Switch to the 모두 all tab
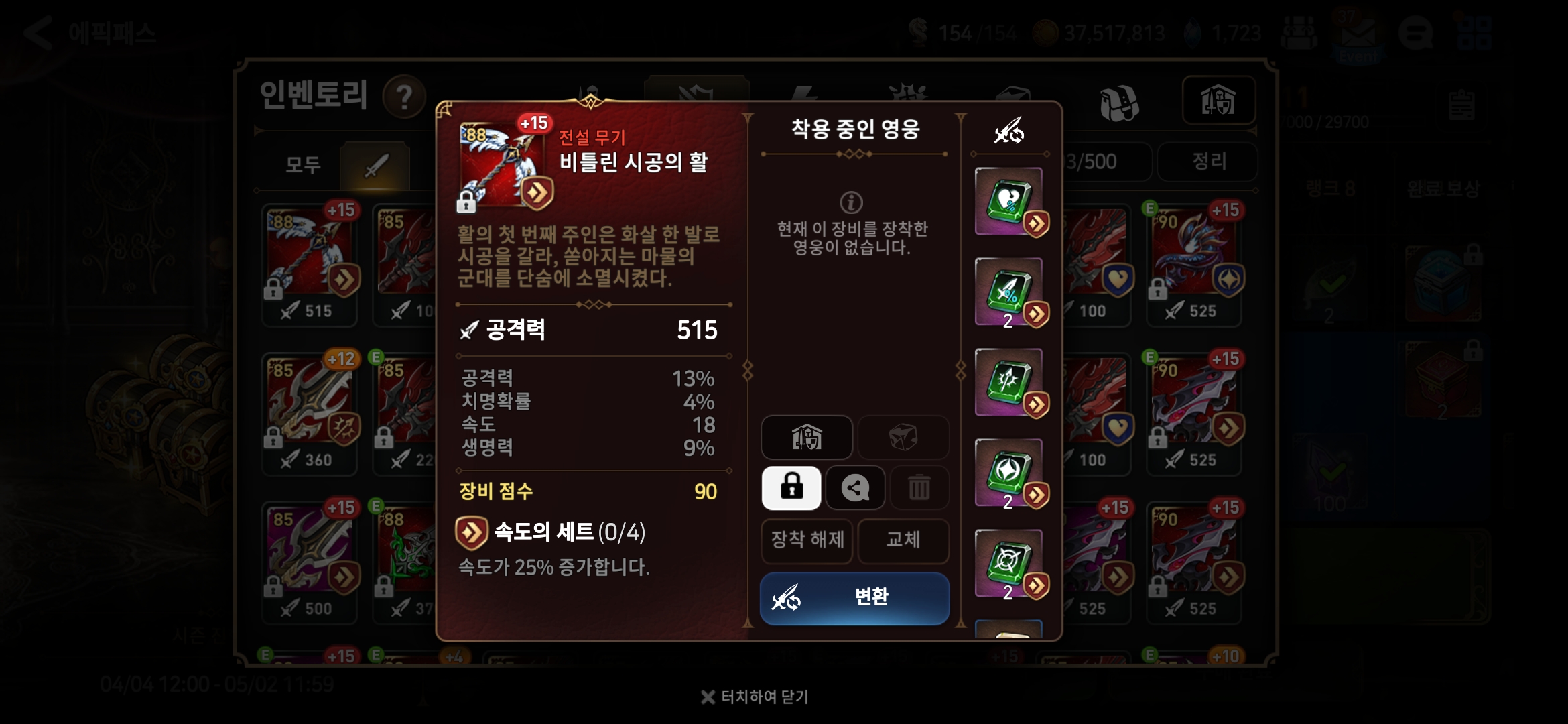Image resolution: width=1568 pixels, height=724 pixels. click(303, 164)
